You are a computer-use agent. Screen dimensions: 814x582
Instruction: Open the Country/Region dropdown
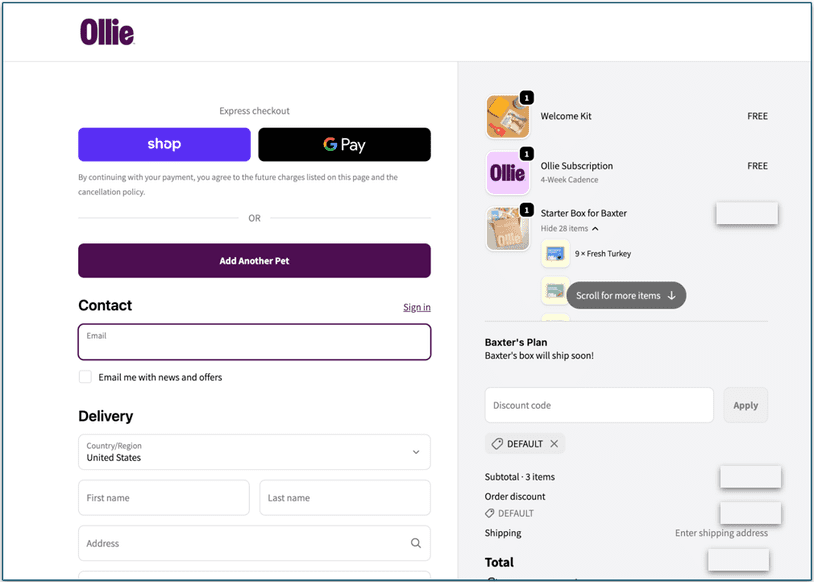coord(253,452)
